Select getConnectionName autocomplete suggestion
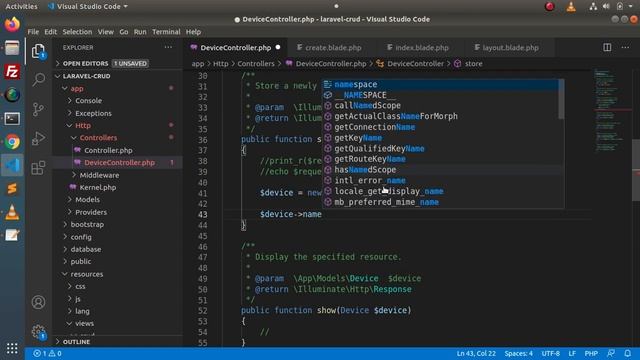 pyautogui.click(x=440, y=127)
